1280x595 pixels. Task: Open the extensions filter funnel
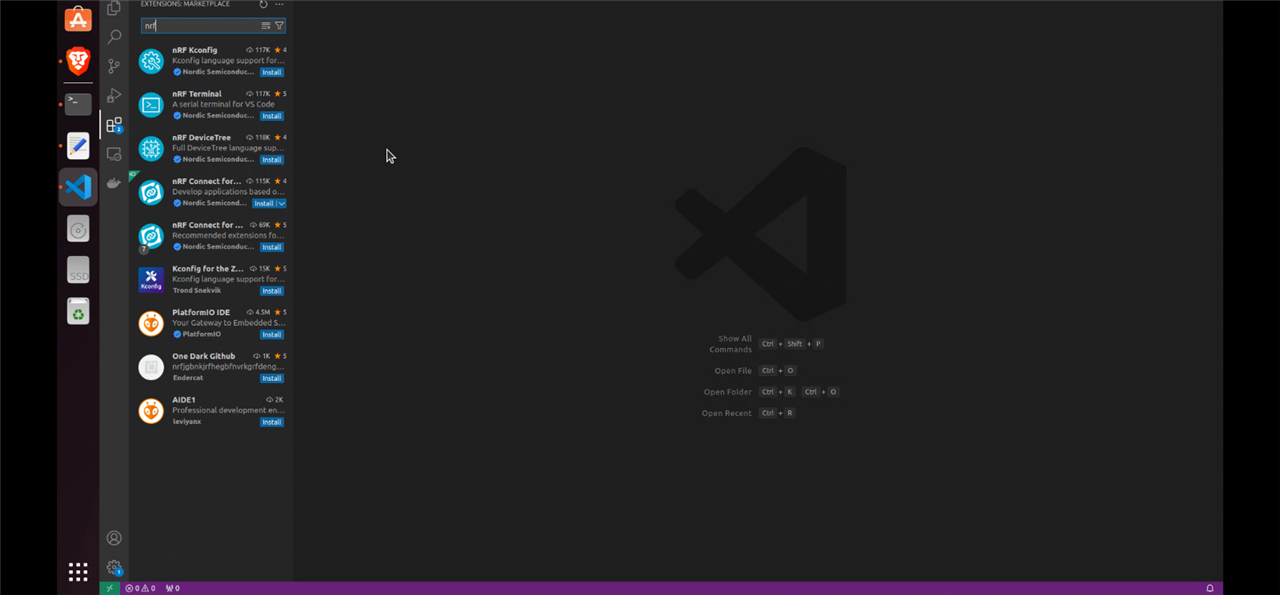click(x=279, y=26)
